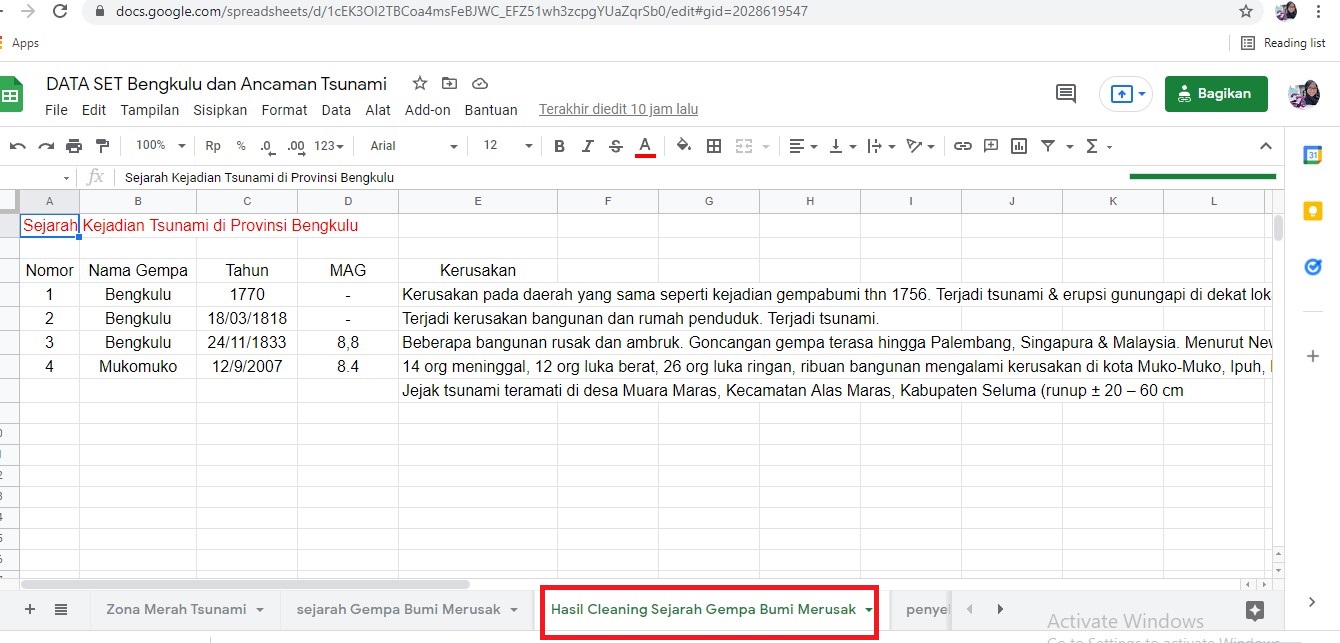Click the Undo arrow in toolbar
1340x643 pixels.
coord(18,146)
